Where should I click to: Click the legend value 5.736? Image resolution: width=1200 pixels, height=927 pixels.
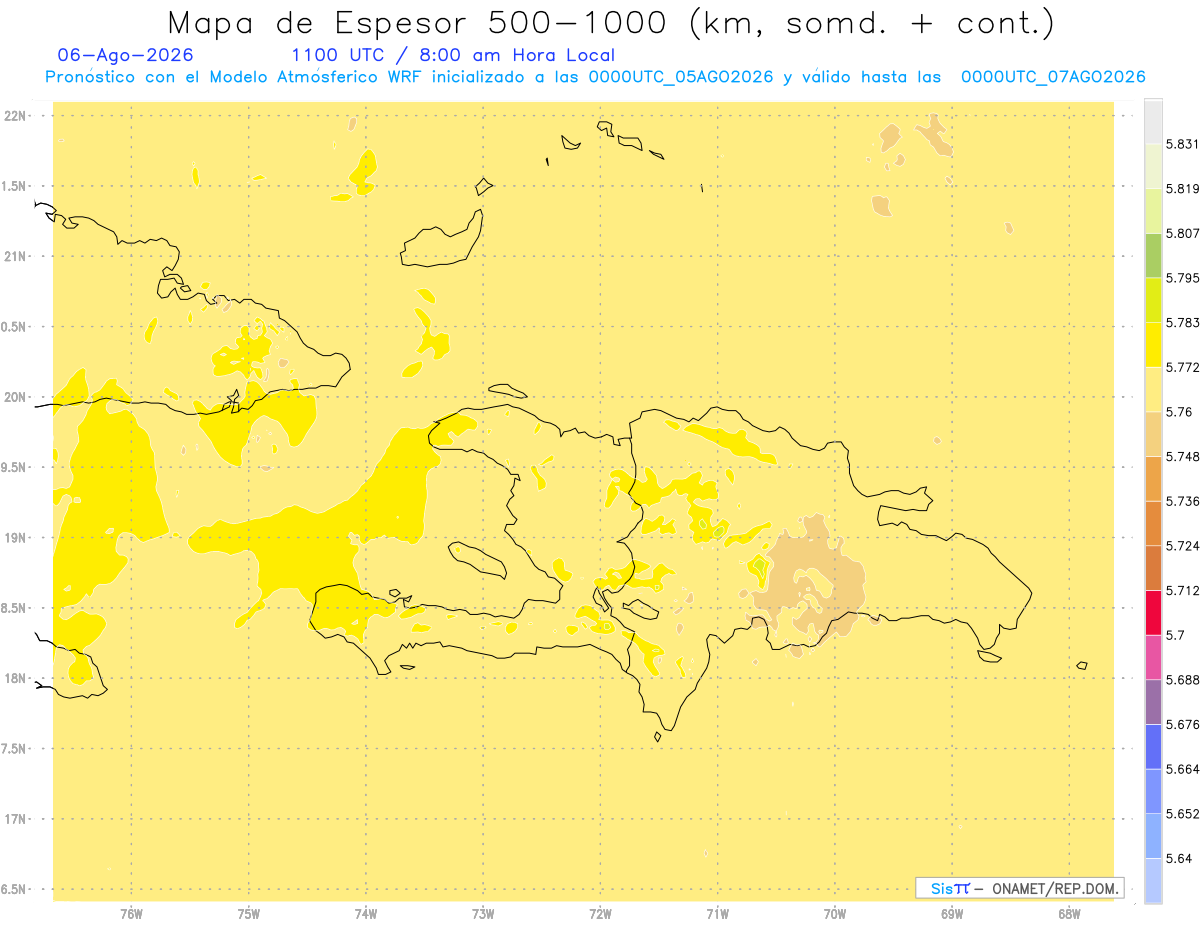click(x=1183, y=501)
